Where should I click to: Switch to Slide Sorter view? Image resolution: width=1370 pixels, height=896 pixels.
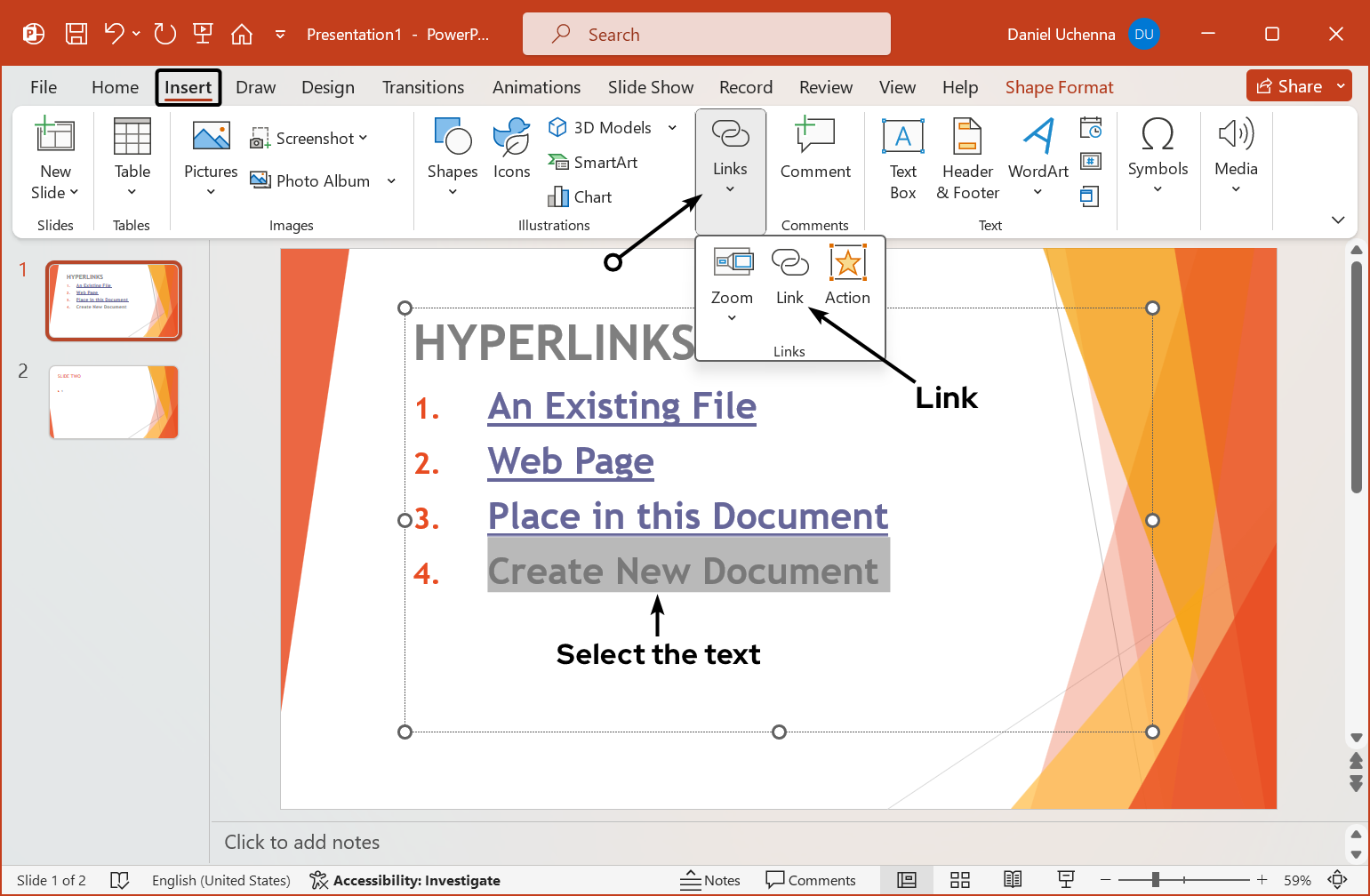point(960,879)
